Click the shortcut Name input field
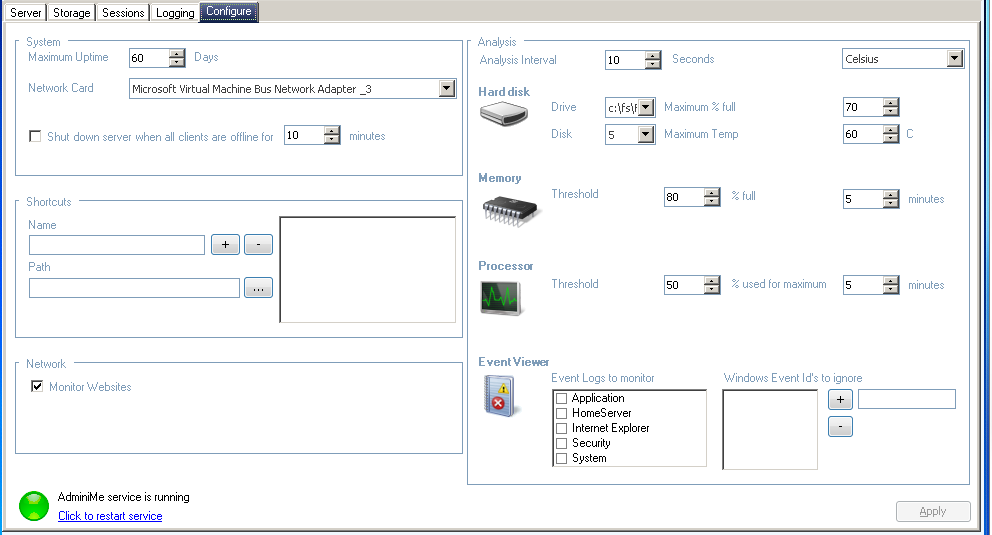The width and height of the screenshot is (992, 535). pos(117,245)
